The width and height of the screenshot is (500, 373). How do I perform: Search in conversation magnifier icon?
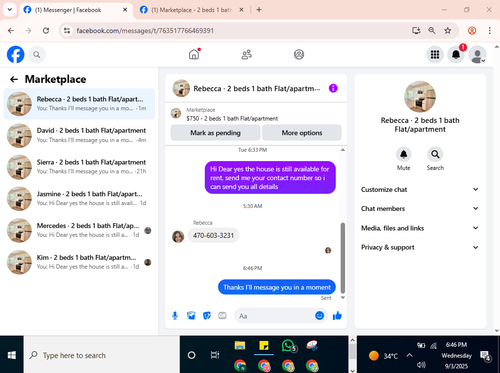click(435, 154)
